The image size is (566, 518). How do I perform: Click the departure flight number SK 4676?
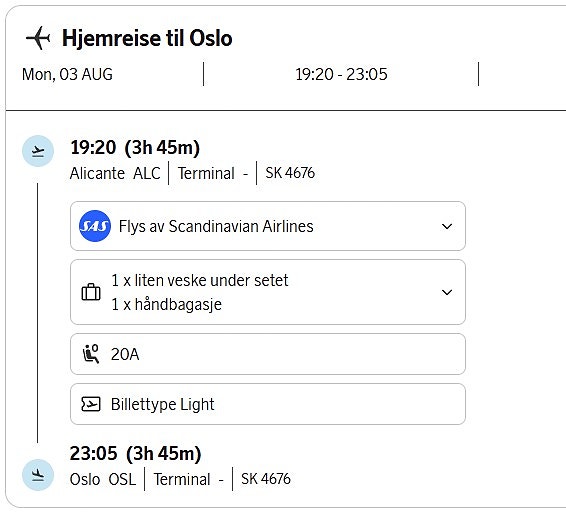click(x=290, y=173)
